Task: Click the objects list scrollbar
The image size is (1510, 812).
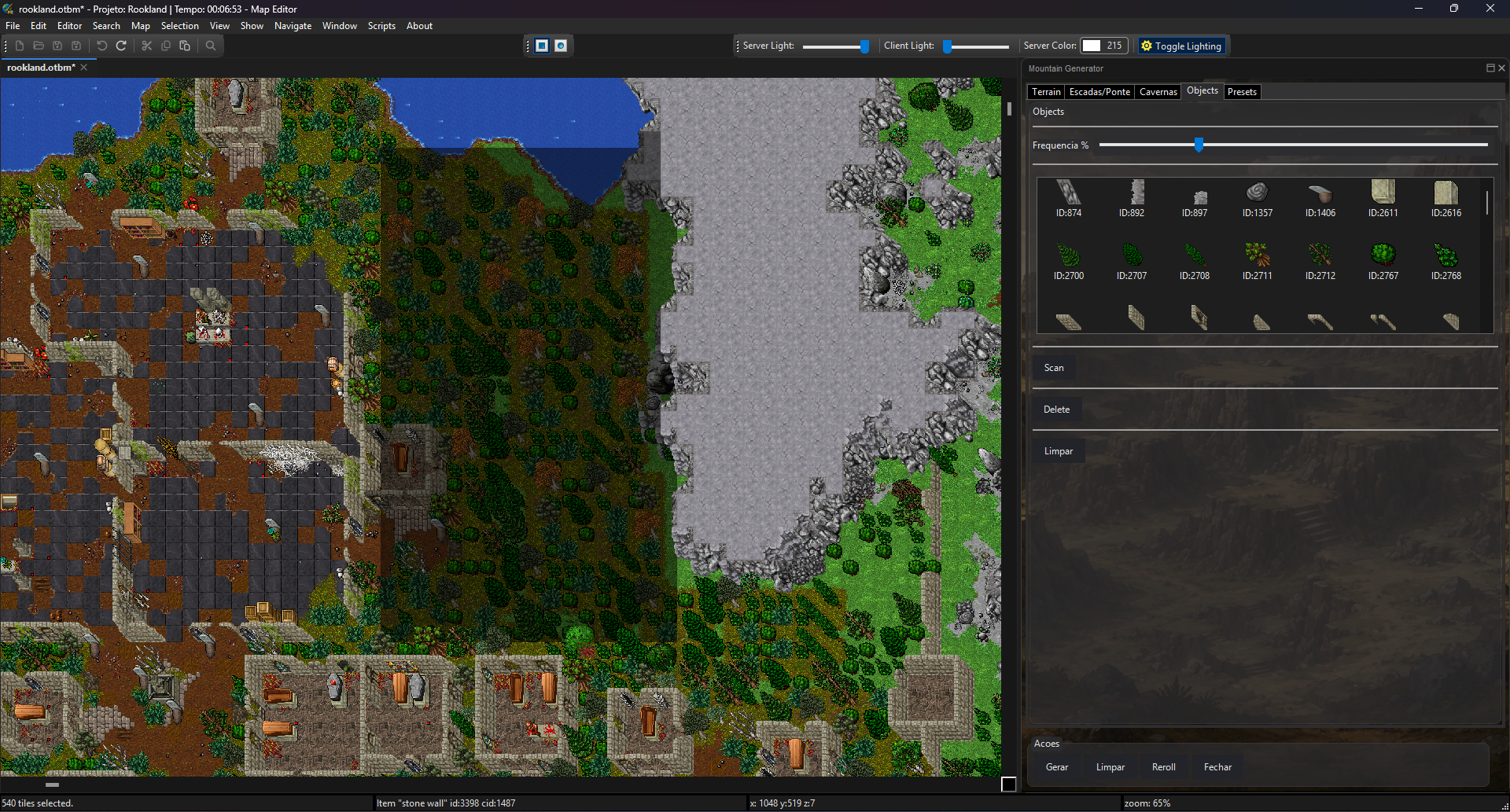Action: pyautogui.click(x=1487, y=203)
